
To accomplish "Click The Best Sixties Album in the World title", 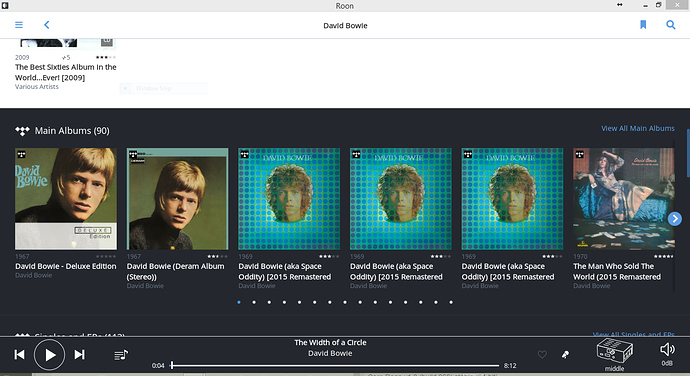I will click(x=66, y=72).
